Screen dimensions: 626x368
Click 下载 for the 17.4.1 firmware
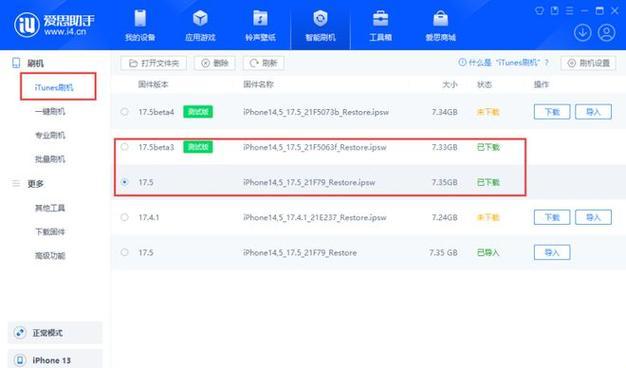(x=552, y=217)
